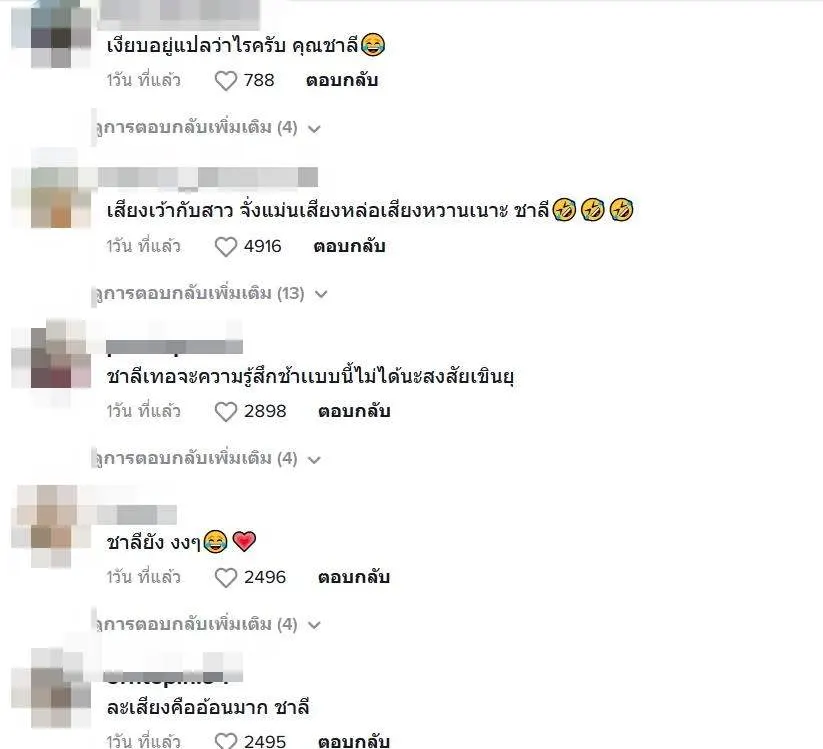
Task: Tap the heart beside 2898
Action: pos(226,412)
